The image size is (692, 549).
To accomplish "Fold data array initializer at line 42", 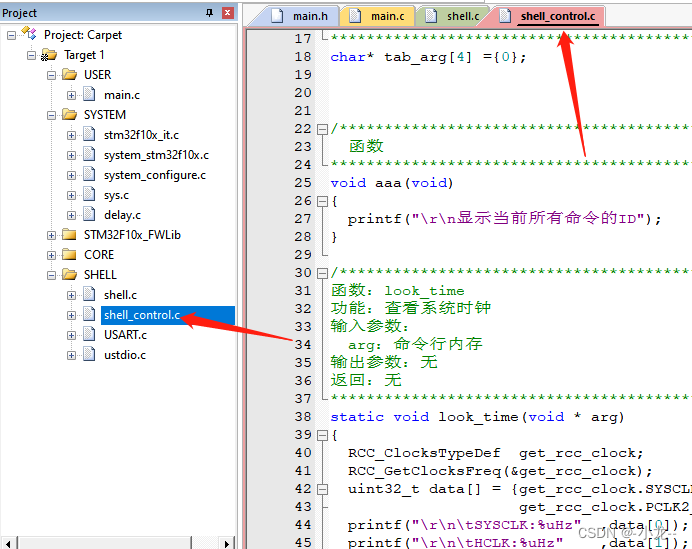I will click(x=323, y=489).
